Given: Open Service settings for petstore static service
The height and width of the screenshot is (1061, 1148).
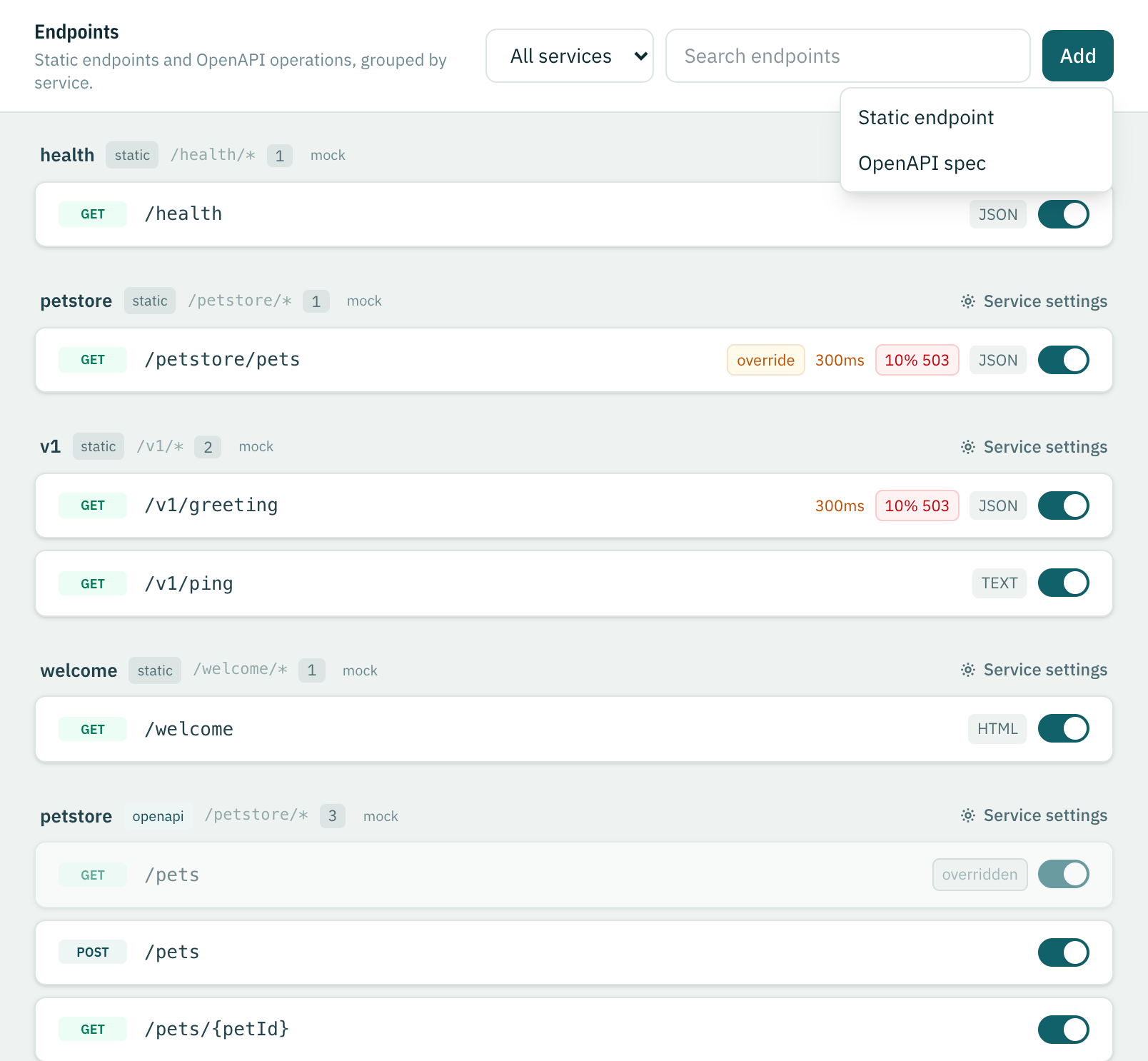Looking at the screenshot, I should point(1034,301).
